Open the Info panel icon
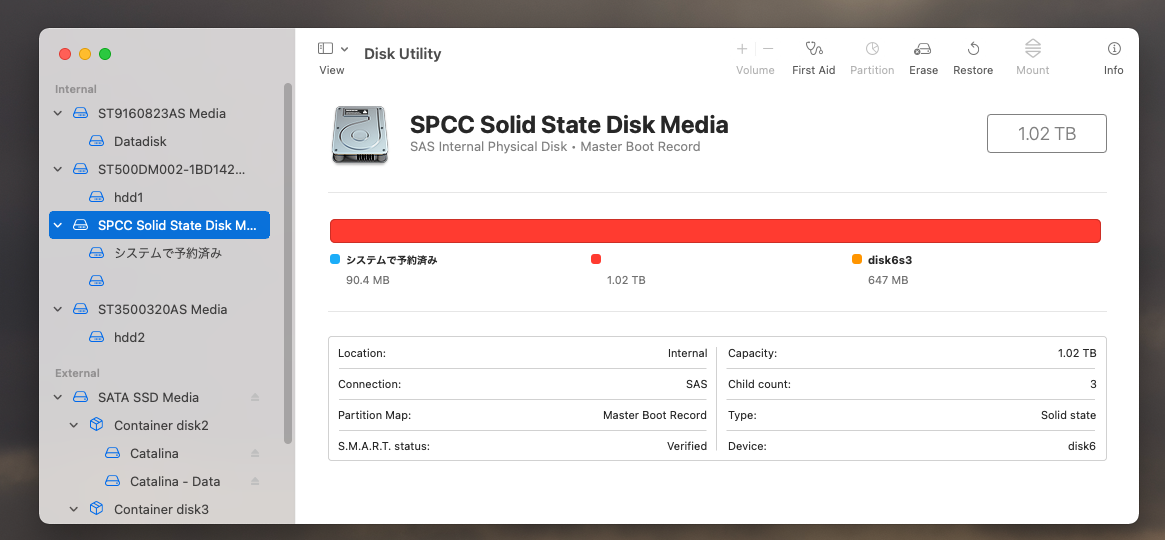1165x540 pixels. (1113, 49)
